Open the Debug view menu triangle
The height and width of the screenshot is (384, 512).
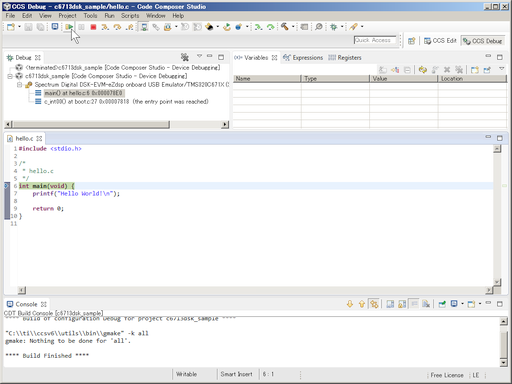pyautogui.click(x=199, y=56)
